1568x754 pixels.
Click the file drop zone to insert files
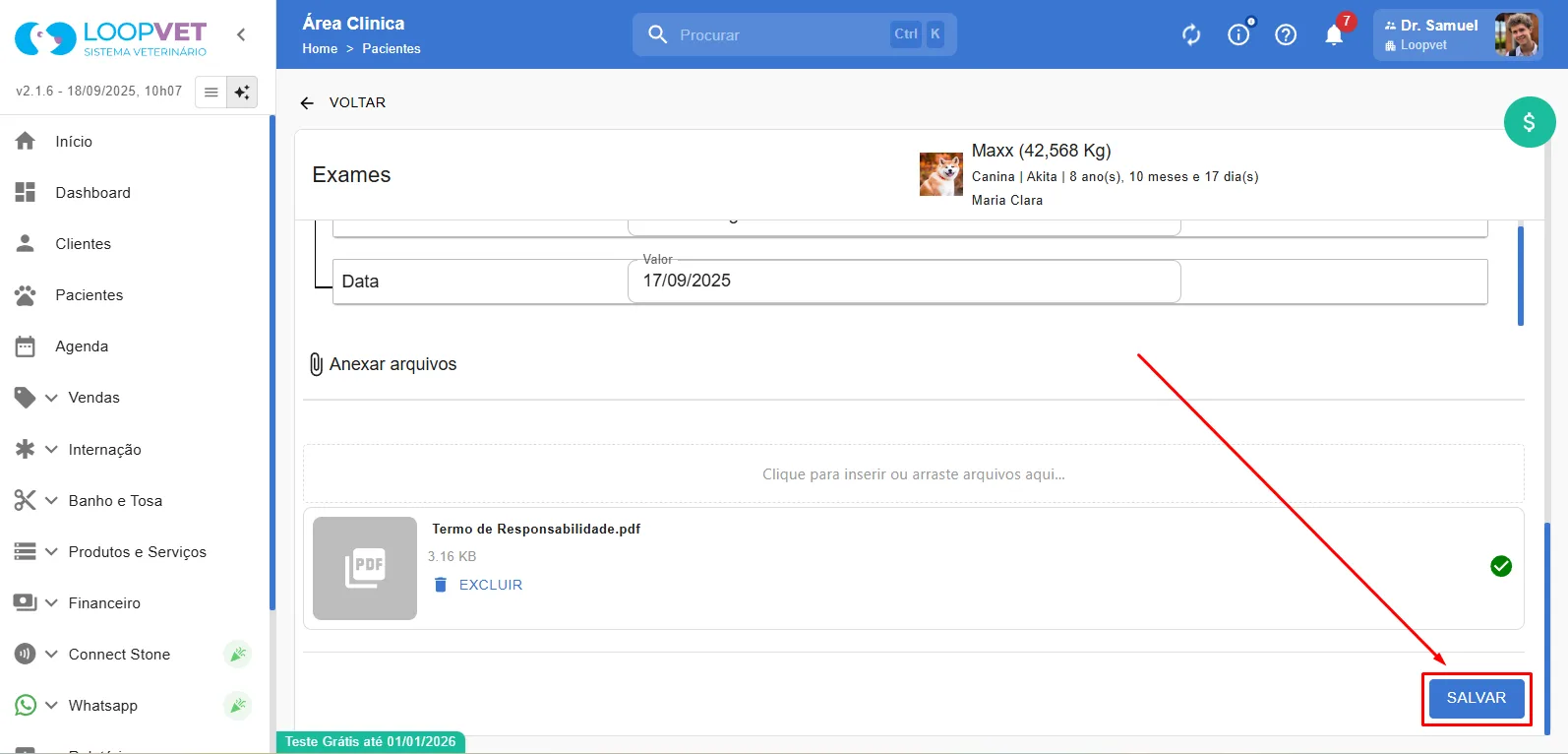tap(913, 474)
